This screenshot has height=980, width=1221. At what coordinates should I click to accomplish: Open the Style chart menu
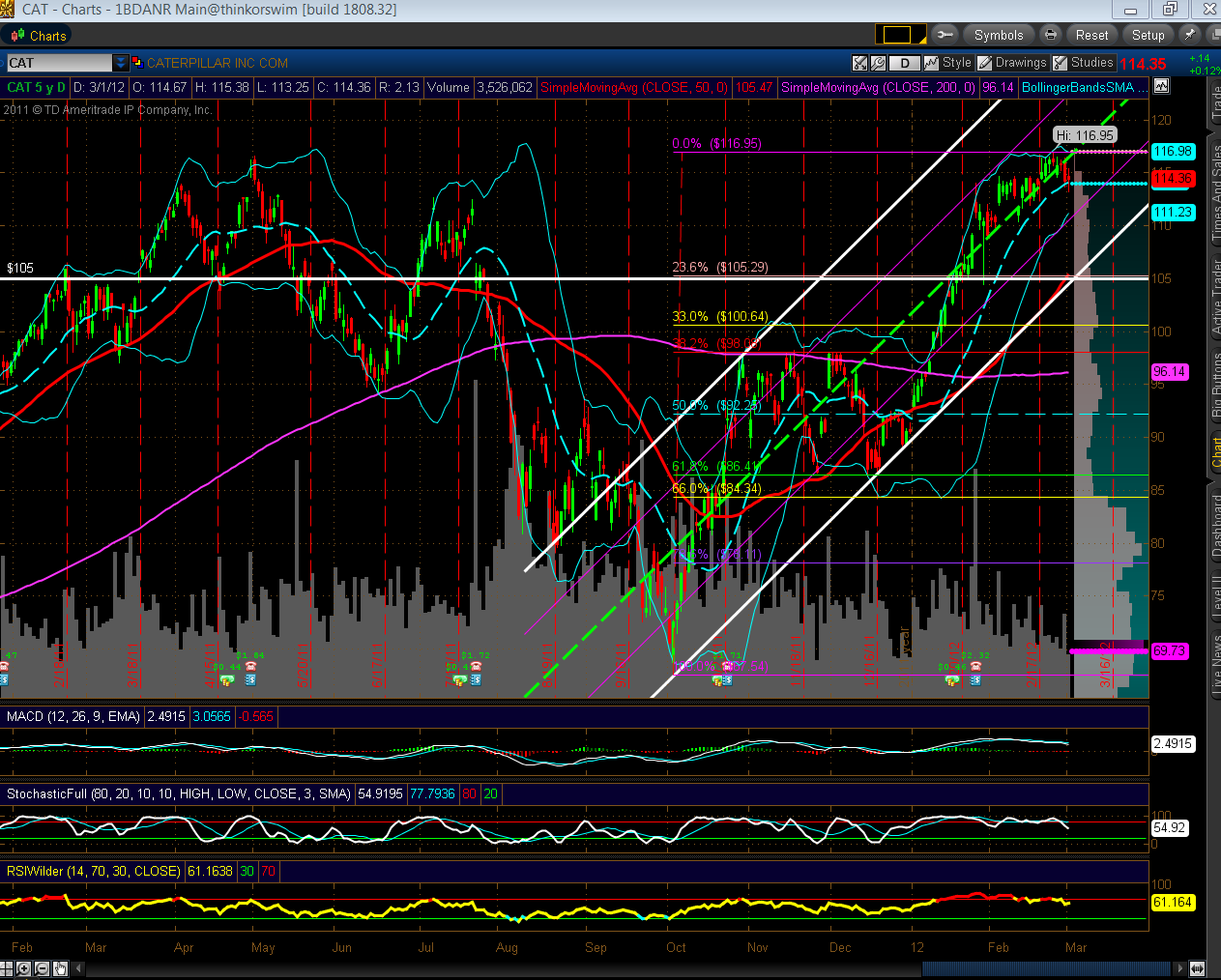[948, 63]
